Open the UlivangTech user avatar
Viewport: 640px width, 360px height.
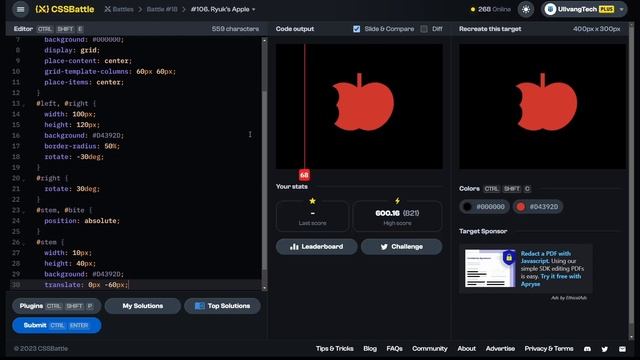pos(550,9)
